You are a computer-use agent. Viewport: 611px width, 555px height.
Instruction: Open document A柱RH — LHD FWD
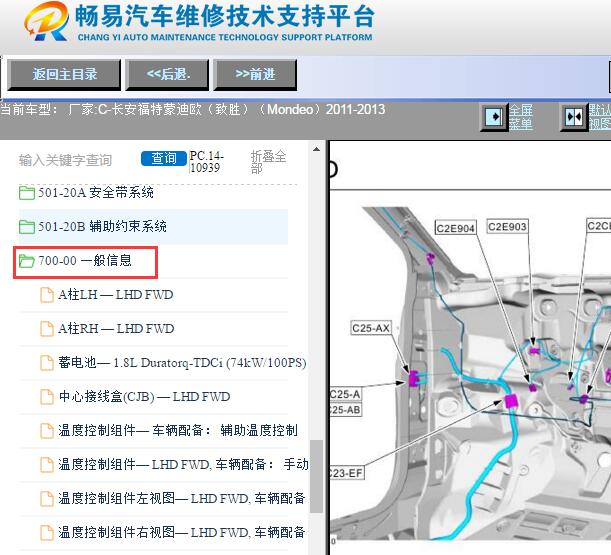pos(116,329)
